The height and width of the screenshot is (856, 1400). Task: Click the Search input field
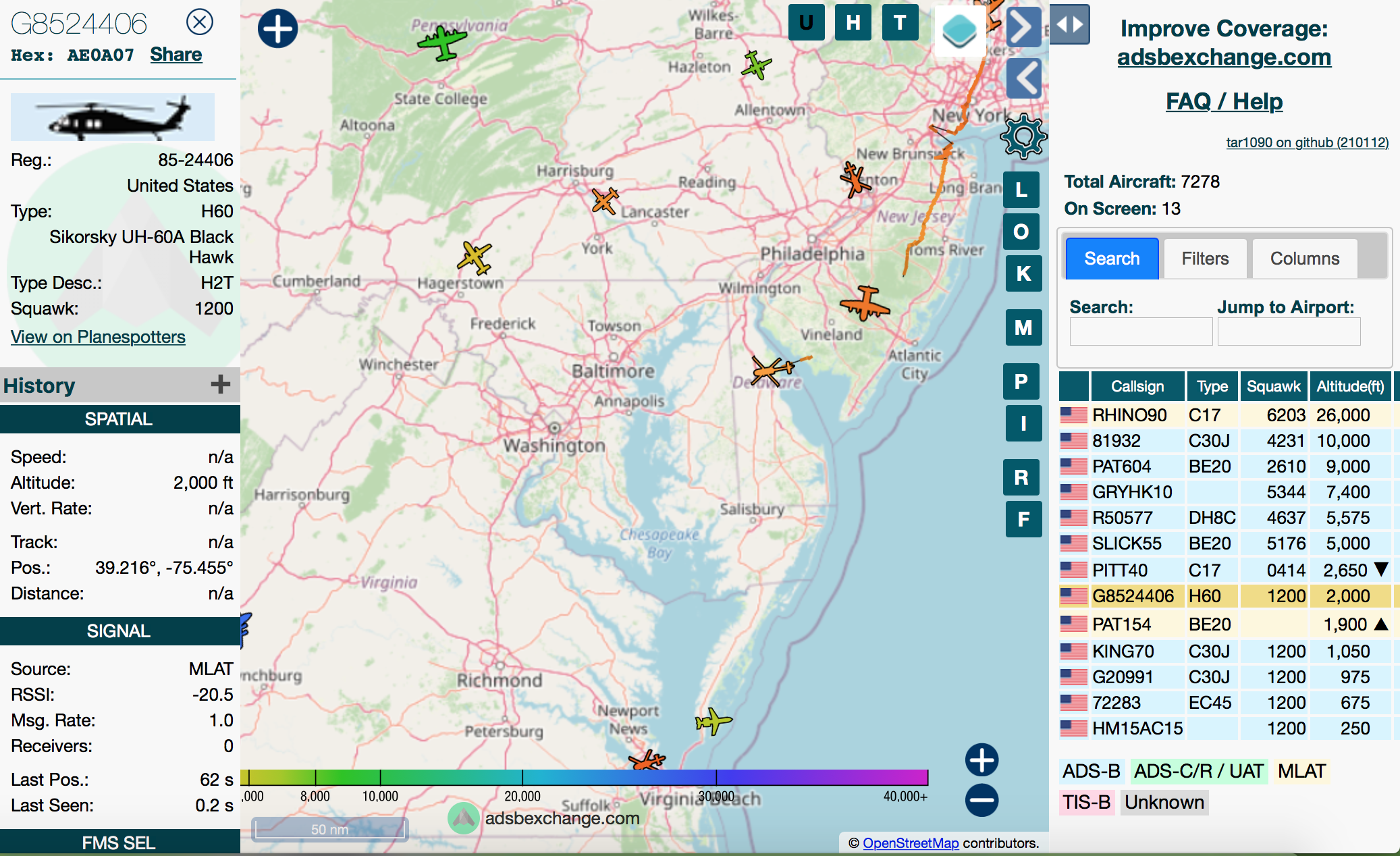[x=1141, y=331]
